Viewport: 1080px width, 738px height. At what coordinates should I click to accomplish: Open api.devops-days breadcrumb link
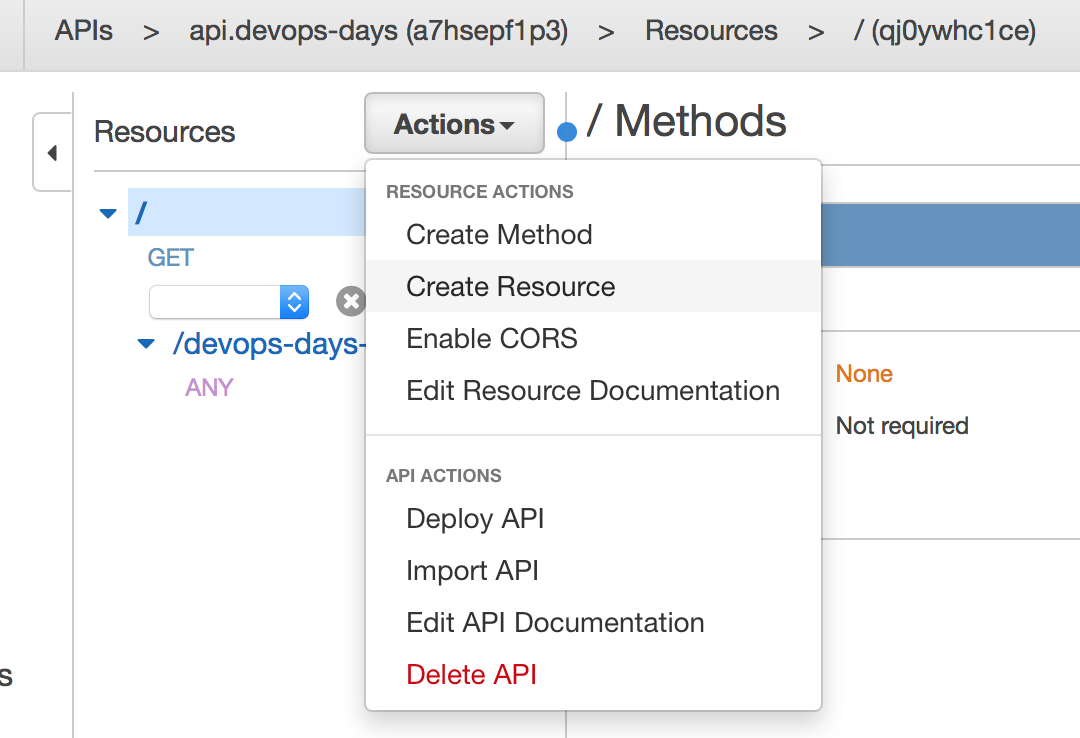coord(378,31)
